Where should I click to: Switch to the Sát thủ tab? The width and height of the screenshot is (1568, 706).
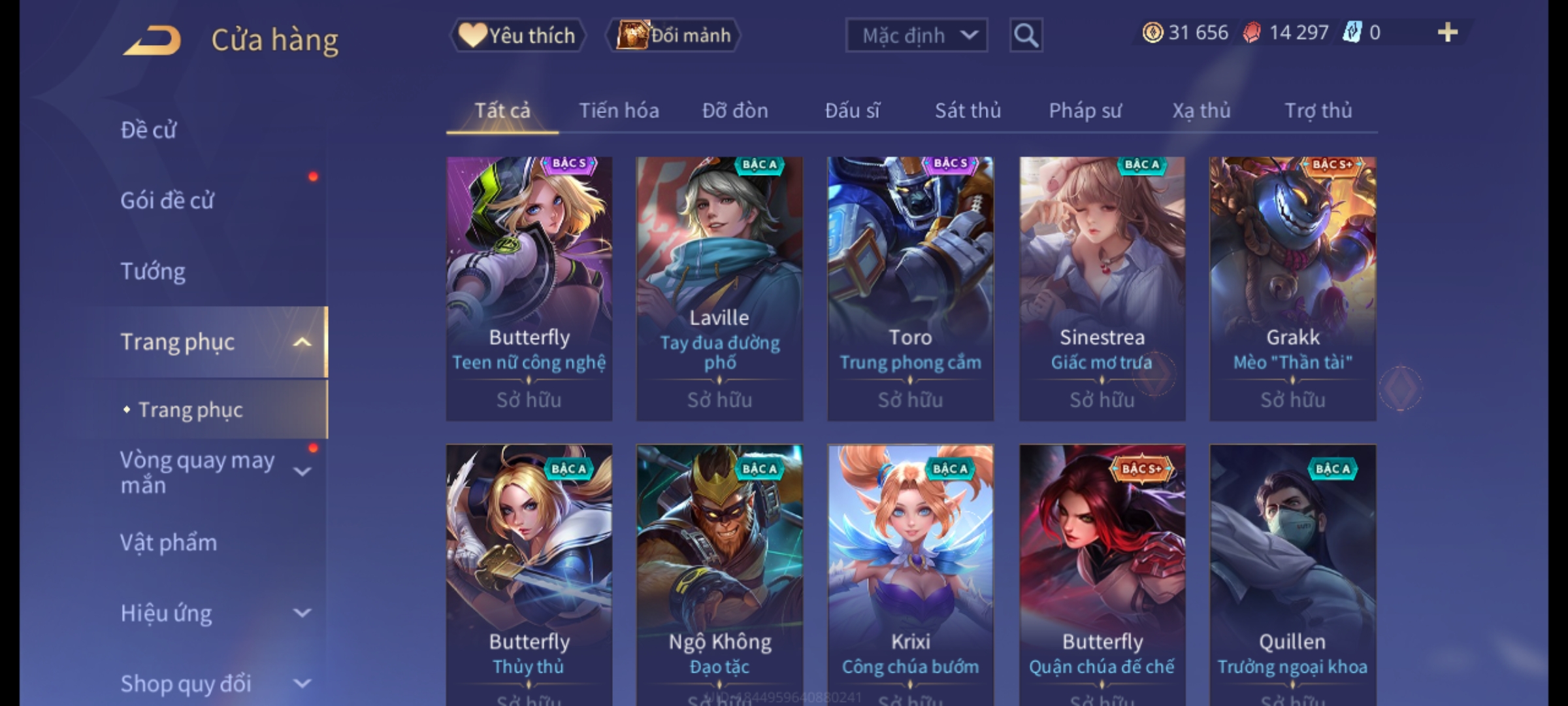968,110
